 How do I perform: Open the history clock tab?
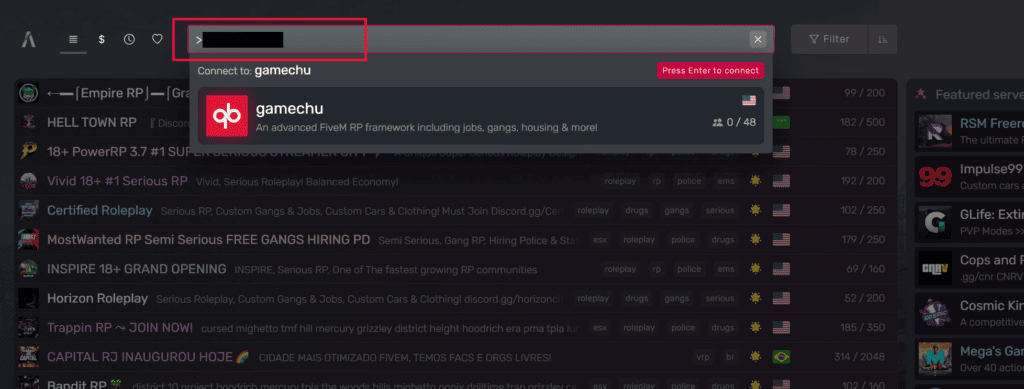click(129, 39)
